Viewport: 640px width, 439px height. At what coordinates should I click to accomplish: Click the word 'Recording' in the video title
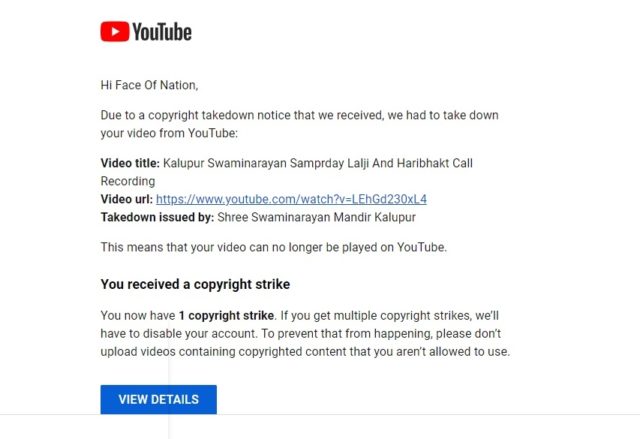pos(128,181)
